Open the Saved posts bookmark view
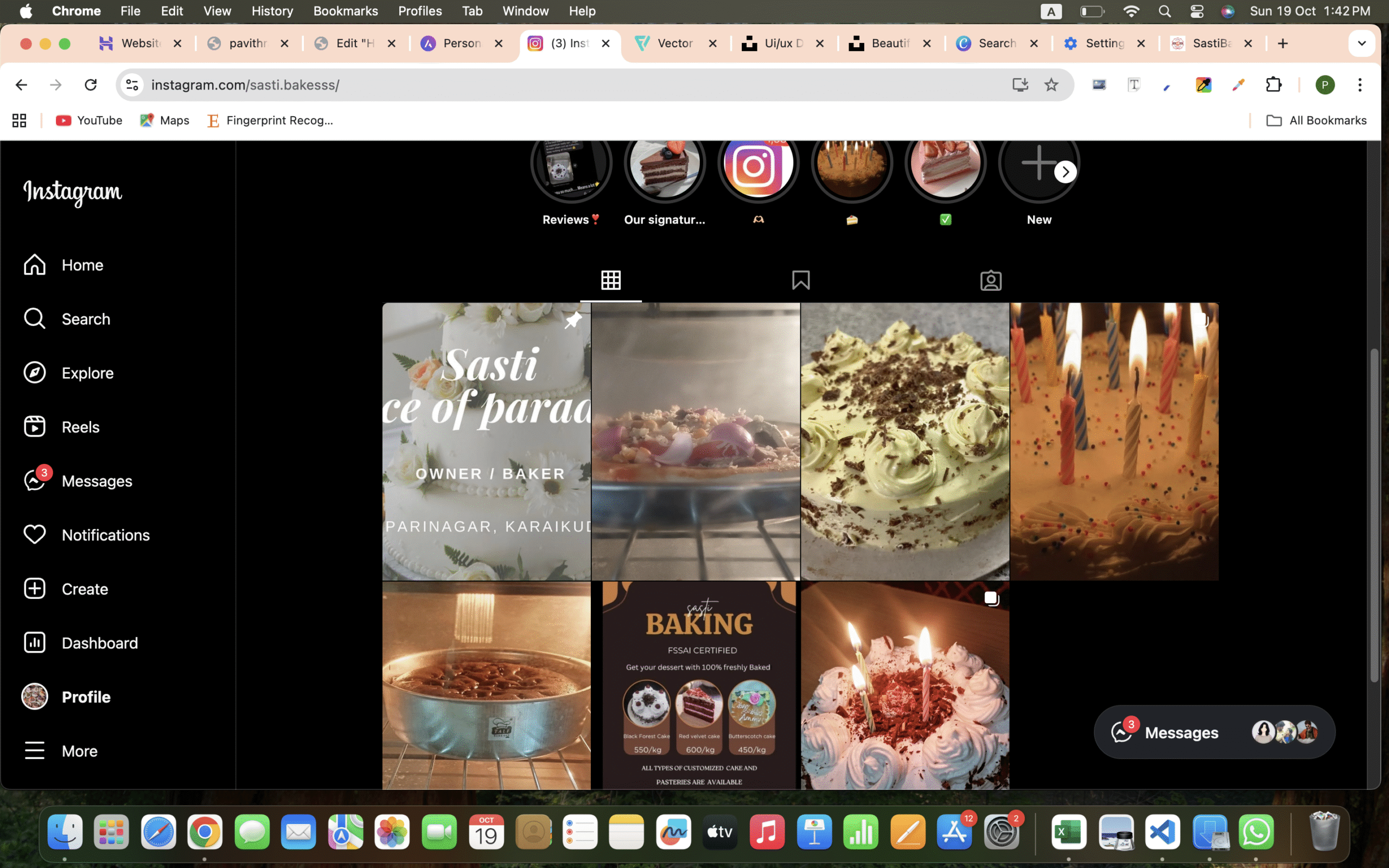The height and width of the screenshot is (868, 1389). 801,280
